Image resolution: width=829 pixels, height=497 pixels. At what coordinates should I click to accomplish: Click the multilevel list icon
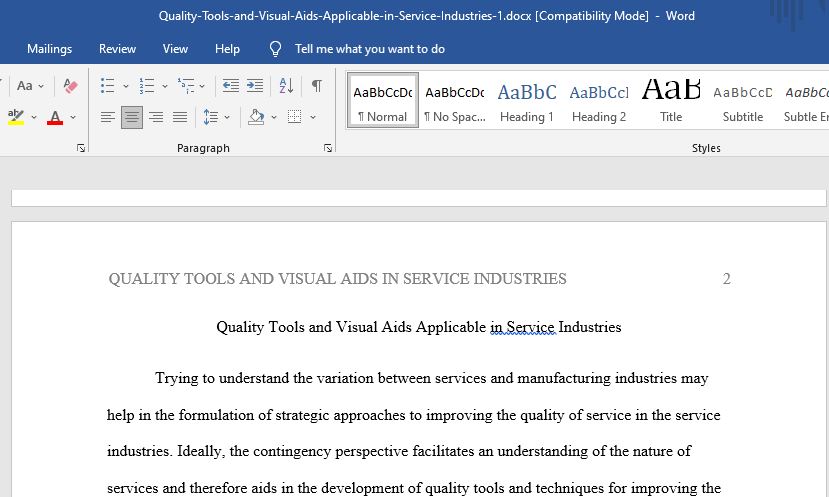click(186, 86)
